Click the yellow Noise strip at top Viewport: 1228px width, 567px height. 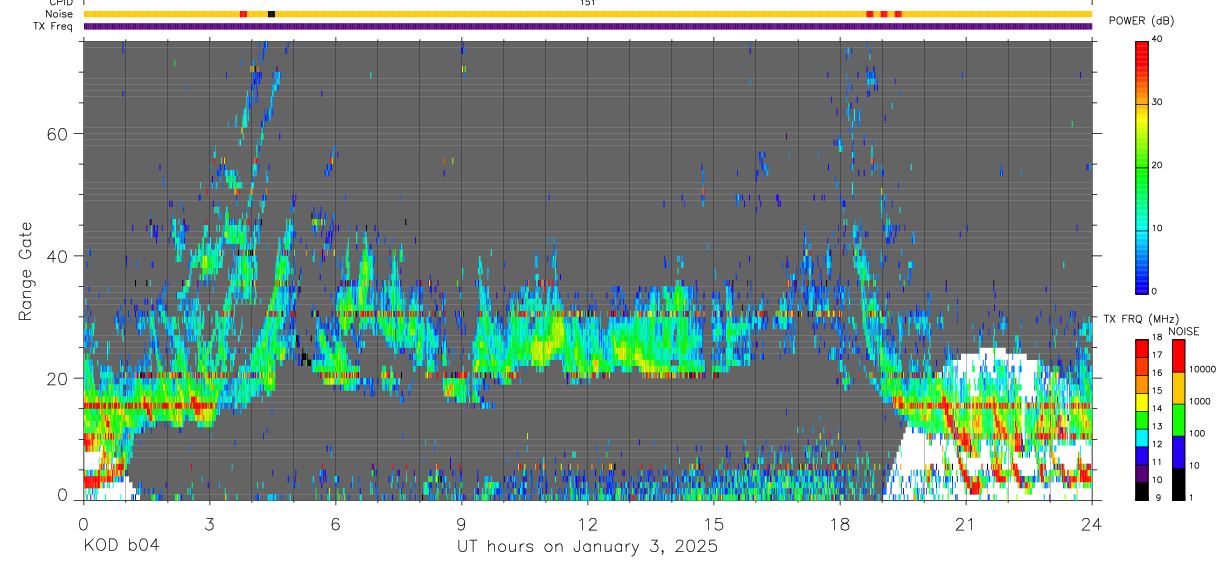[588, 14]
